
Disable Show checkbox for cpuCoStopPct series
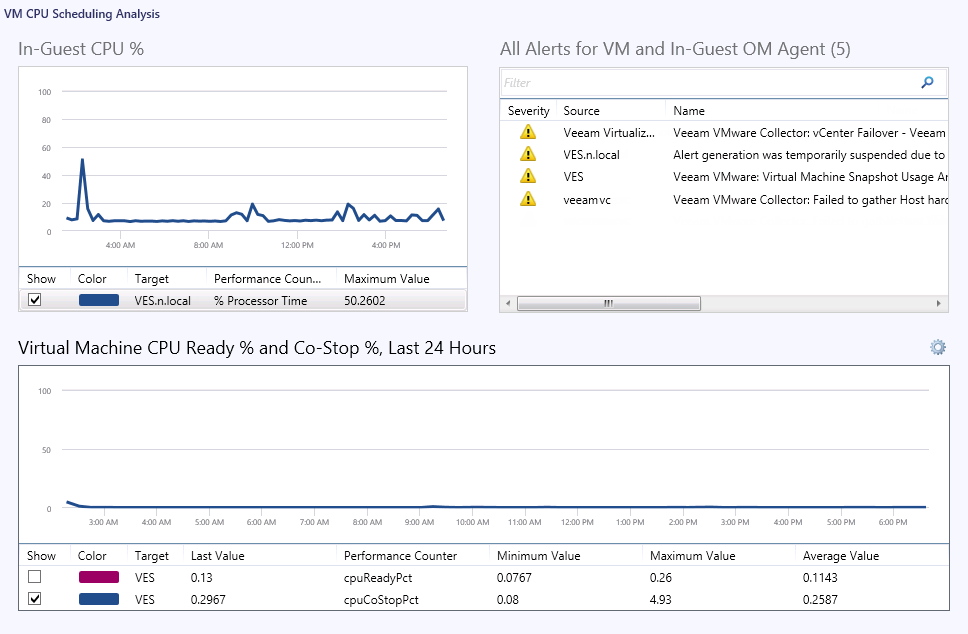(x=35, y=599)
